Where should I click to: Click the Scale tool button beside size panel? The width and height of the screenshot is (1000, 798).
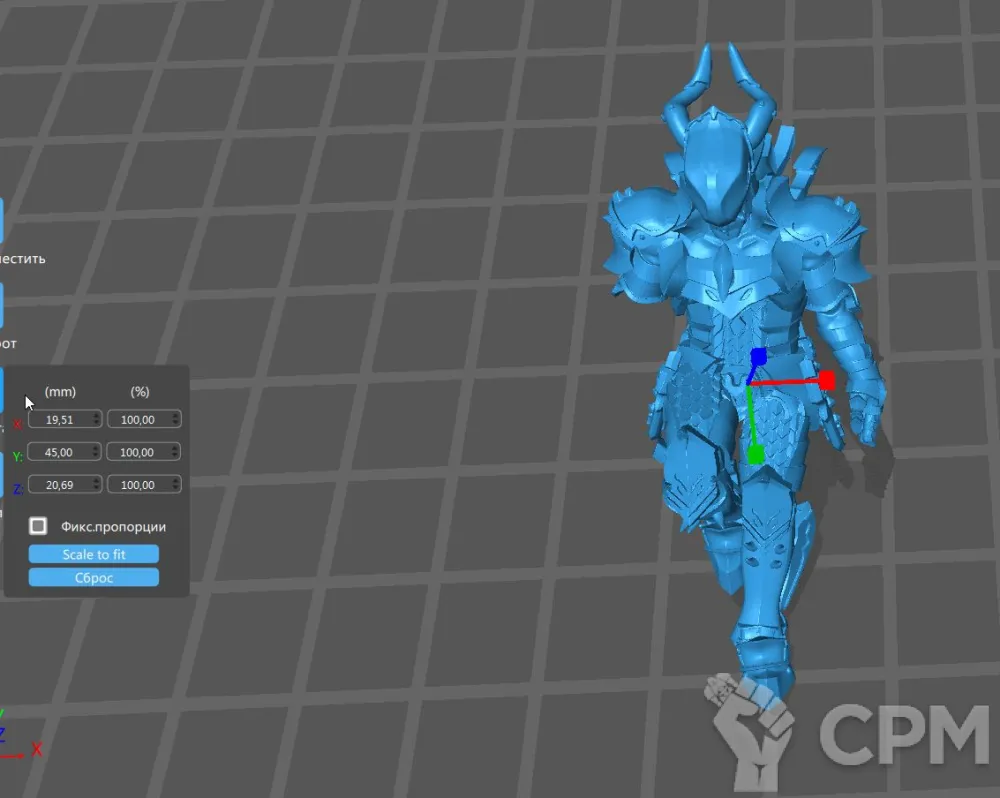pyautogui.click(x=1, y=390)
